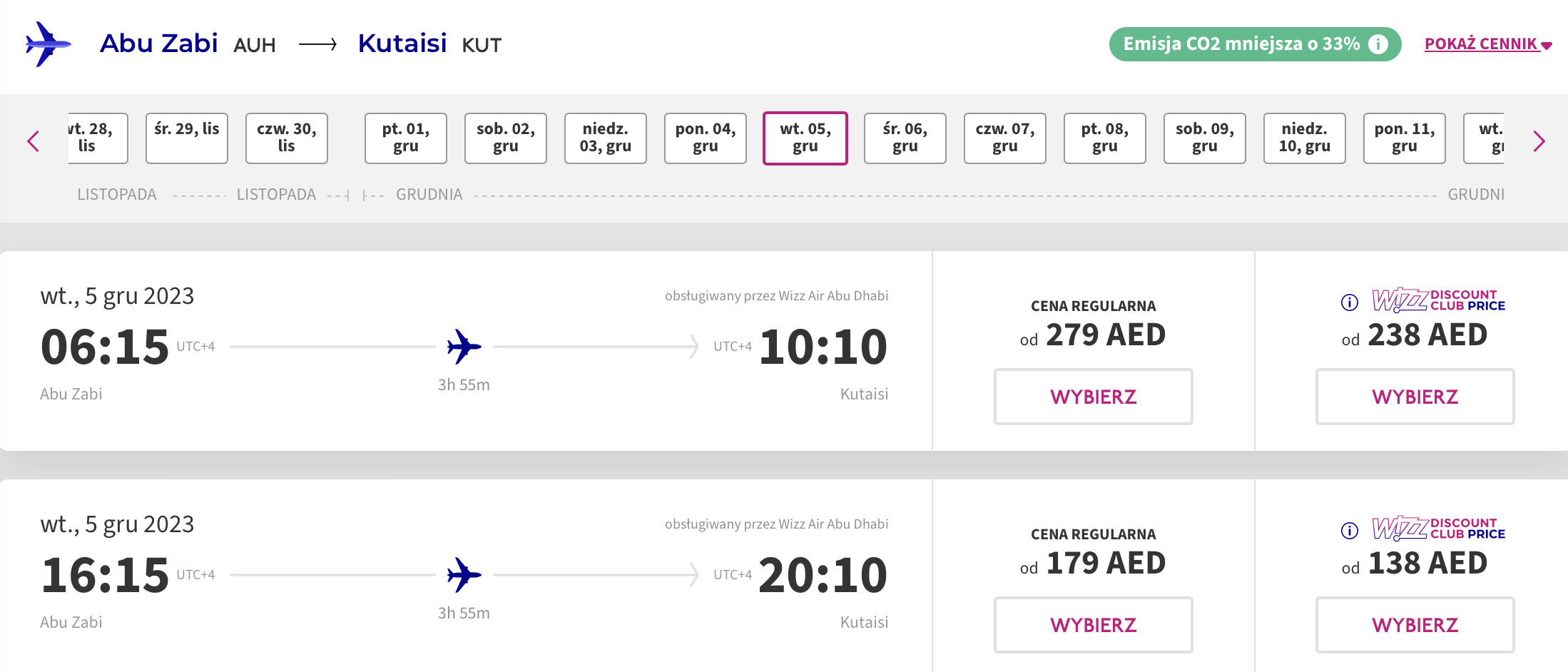The width and height of the screenshot is (1568, 672).
Task: Click the Emisja CO2 mniejsza o 33% badge
Action: click(1255, 44)
